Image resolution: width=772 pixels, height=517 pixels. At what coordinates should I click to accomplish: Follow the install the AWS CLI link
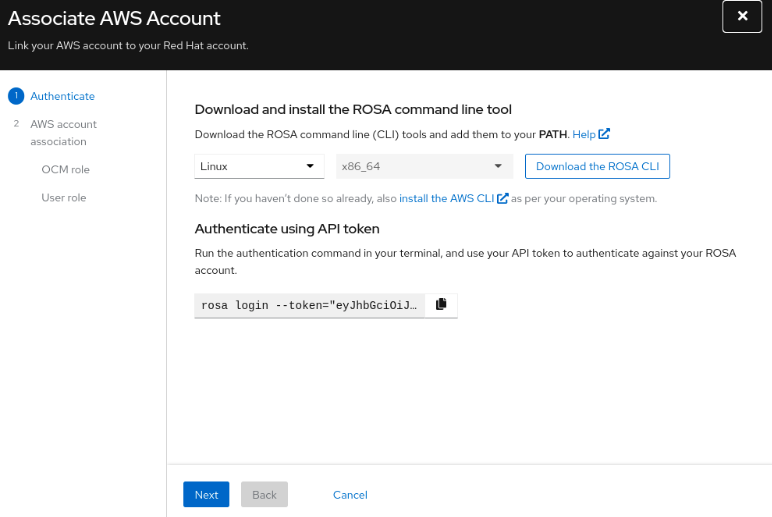tap(453, 198)
